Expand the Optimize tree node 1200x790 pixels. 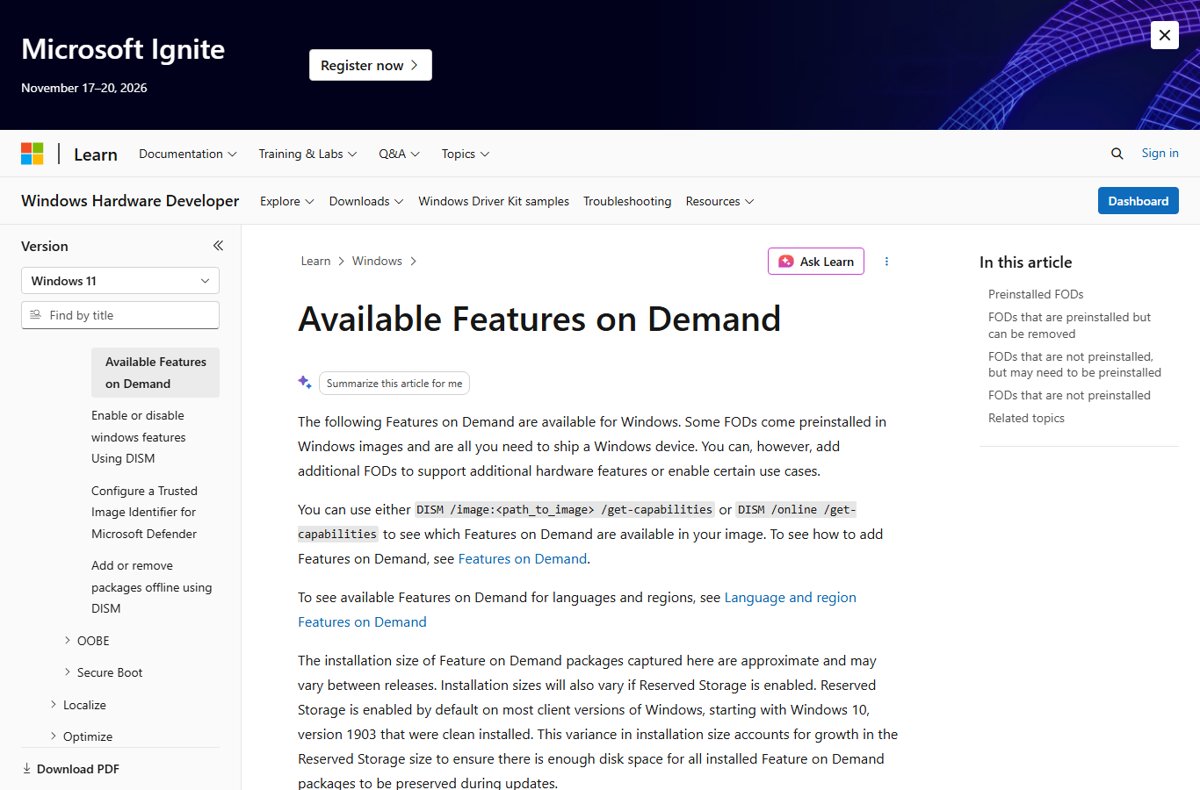tap(53, 737)
